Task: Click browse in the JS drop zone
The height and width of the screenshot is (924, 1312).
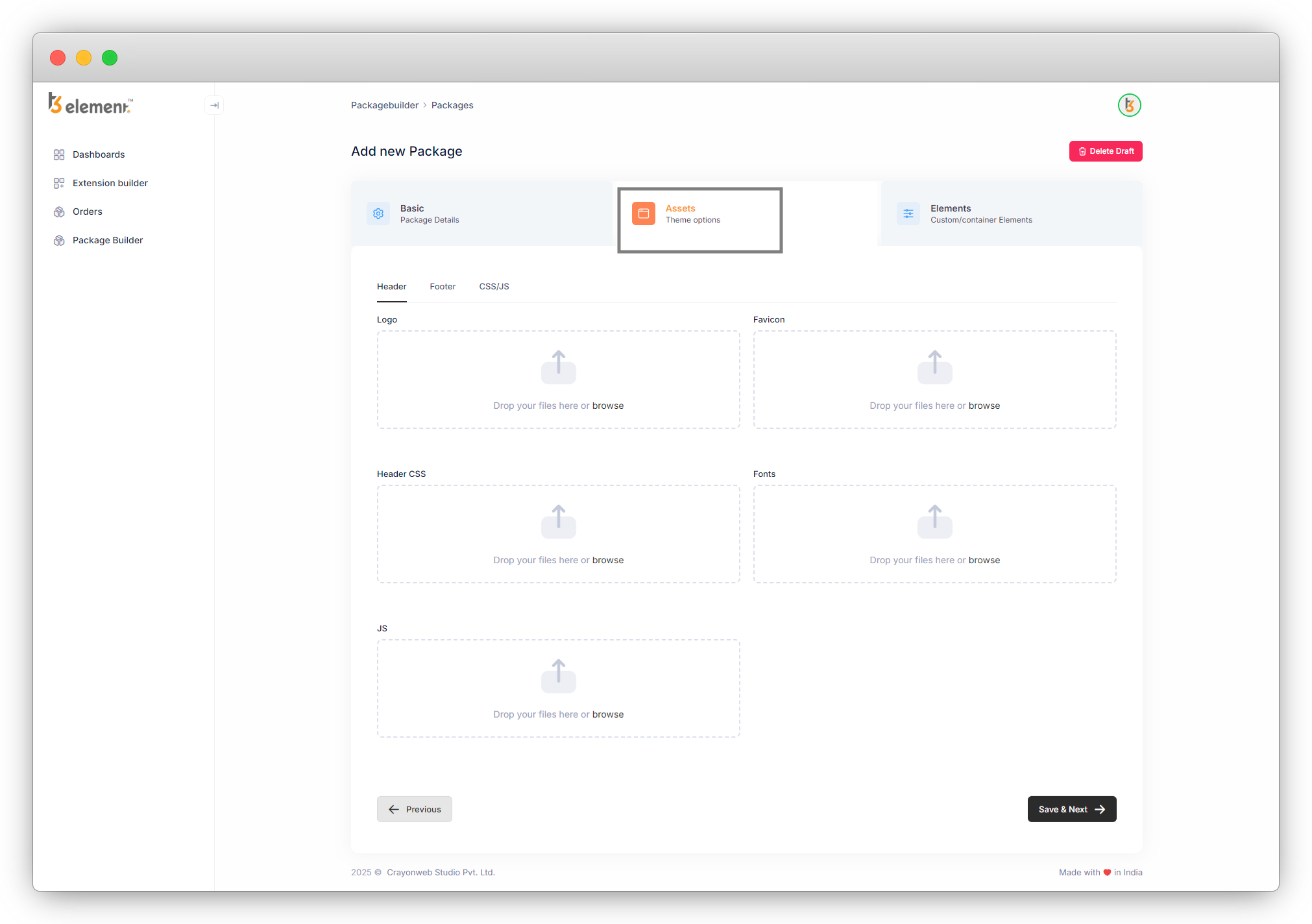Action: point(608,714)
